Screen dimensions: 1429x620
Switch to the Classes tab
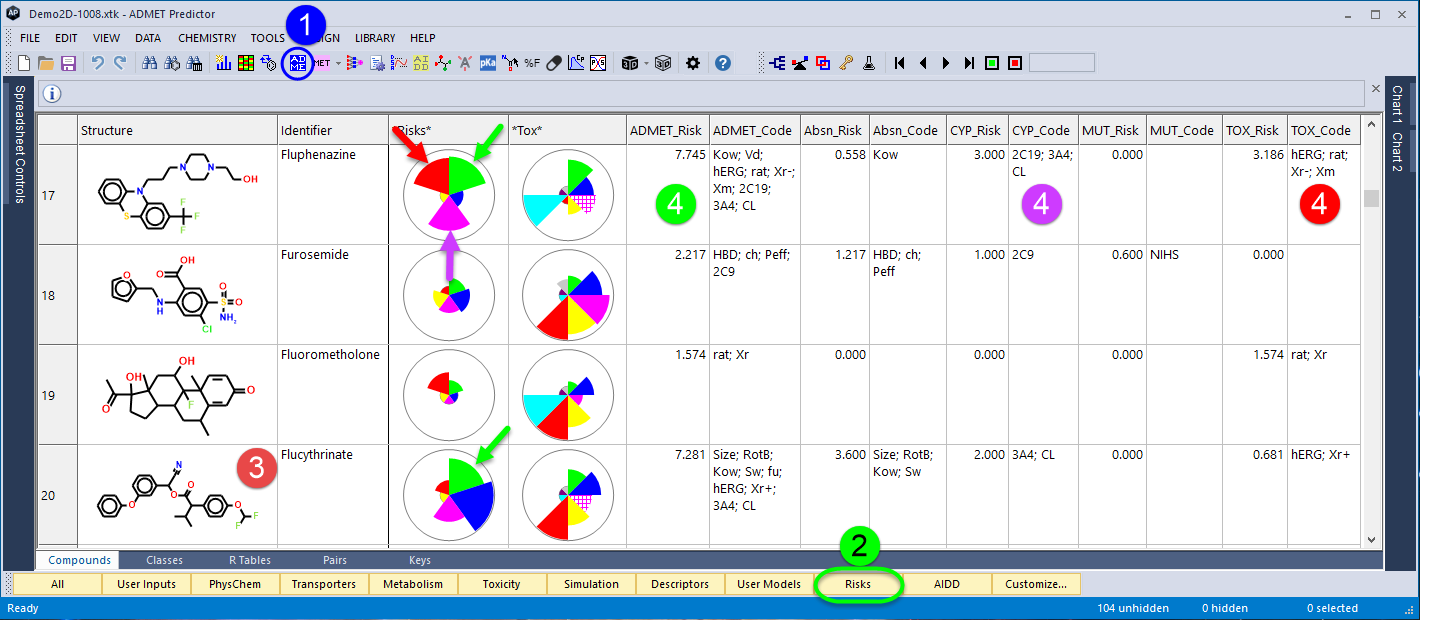[164, 560]
